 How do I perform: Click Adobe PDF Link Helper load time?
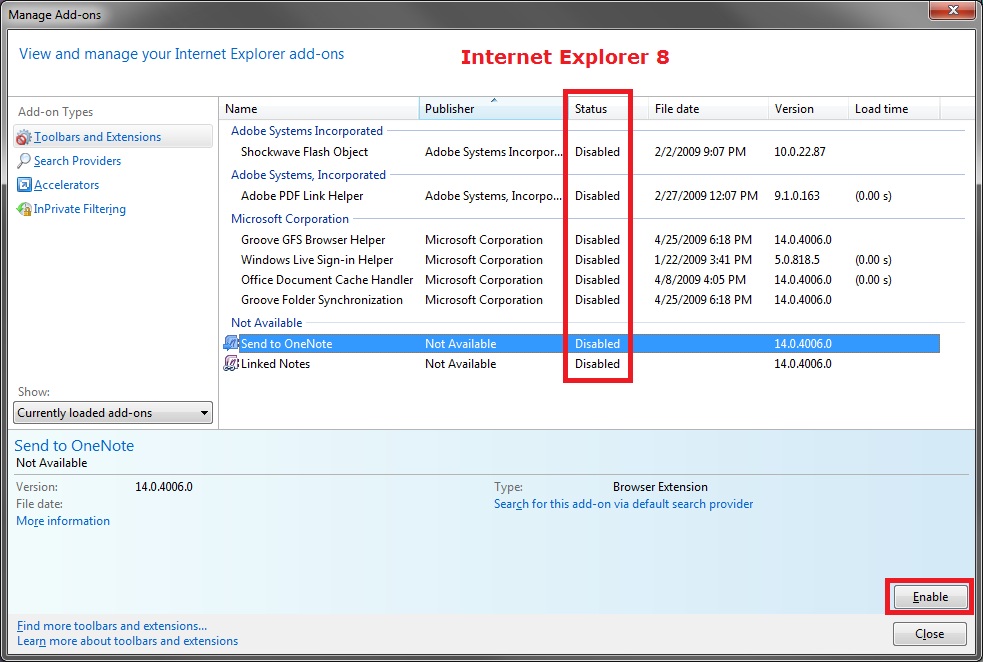click(873, 196)
